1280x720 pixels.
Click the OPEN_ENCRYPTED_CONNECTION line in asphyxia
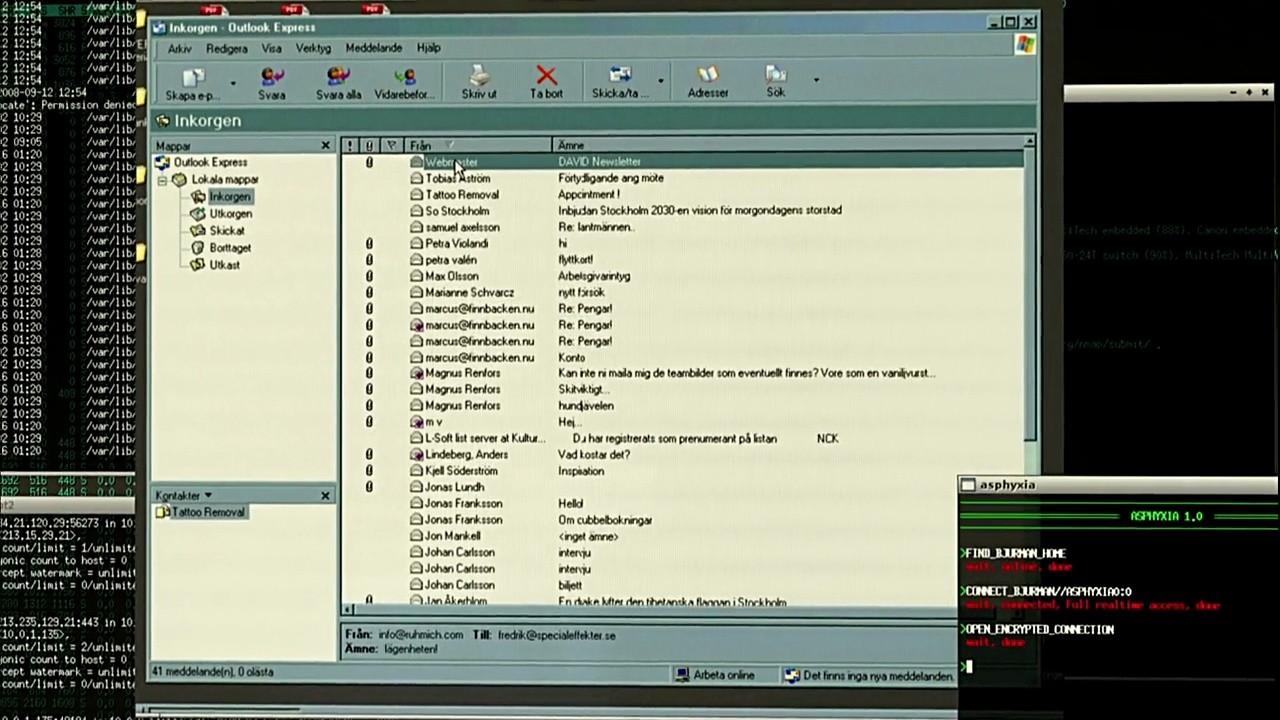pyautogui.click(x=1038, y=630)
